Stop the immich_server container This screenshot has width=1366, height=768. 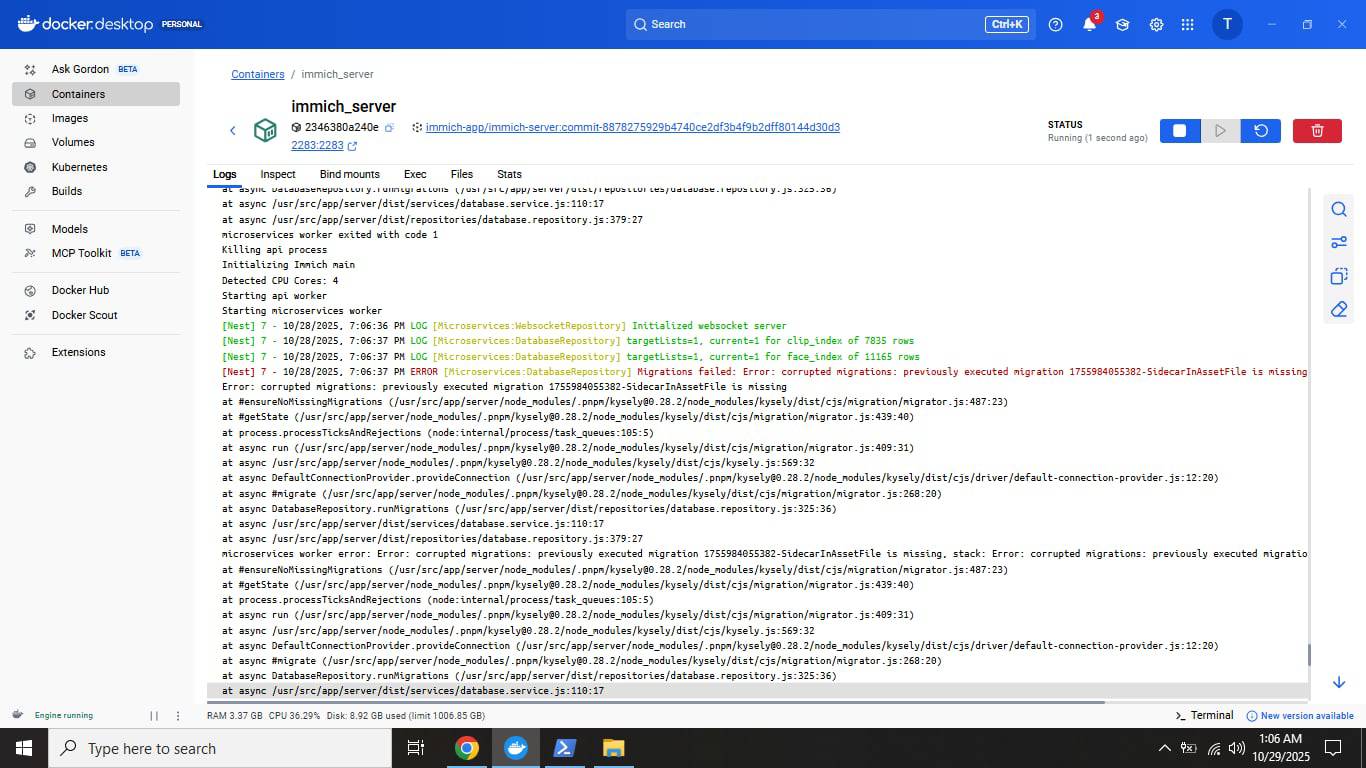coord(1180,130)
